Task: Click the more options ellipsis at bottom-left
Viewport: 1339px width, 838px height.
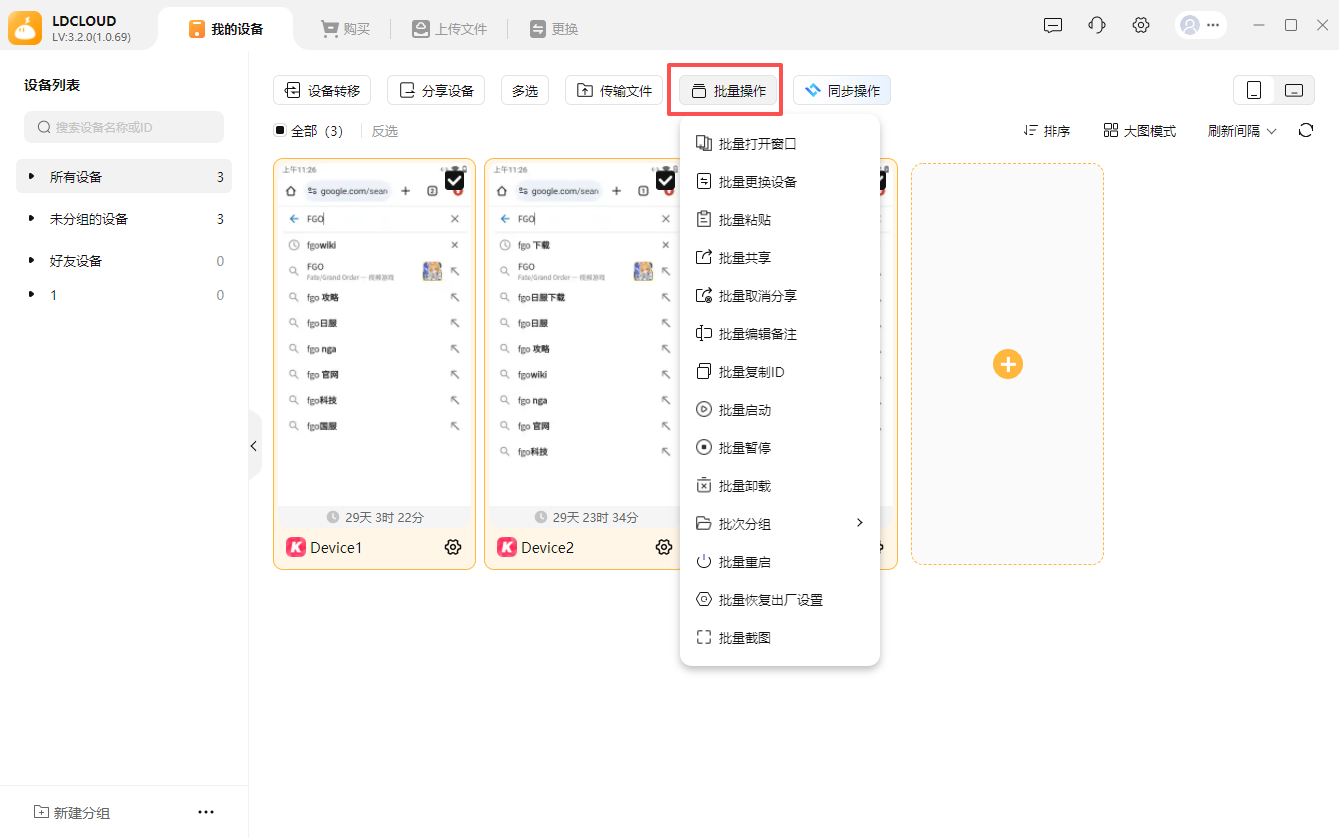Action: 206,812
